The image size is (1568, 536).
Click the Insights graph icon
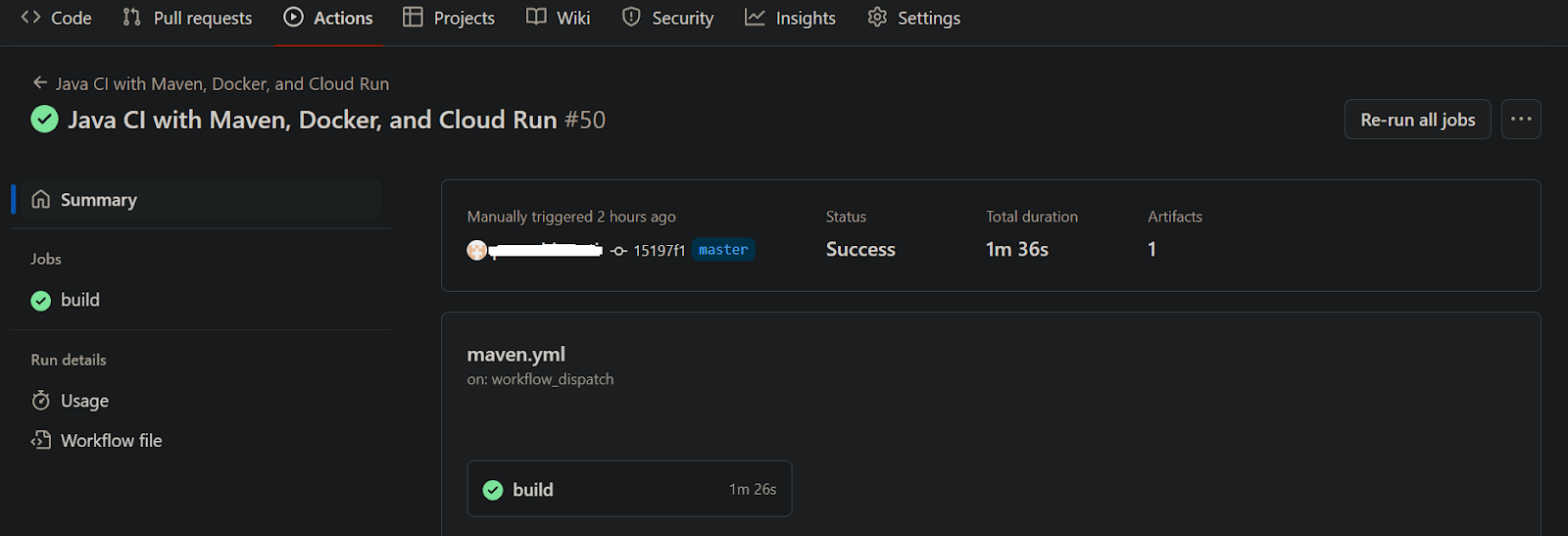[755, 17]
